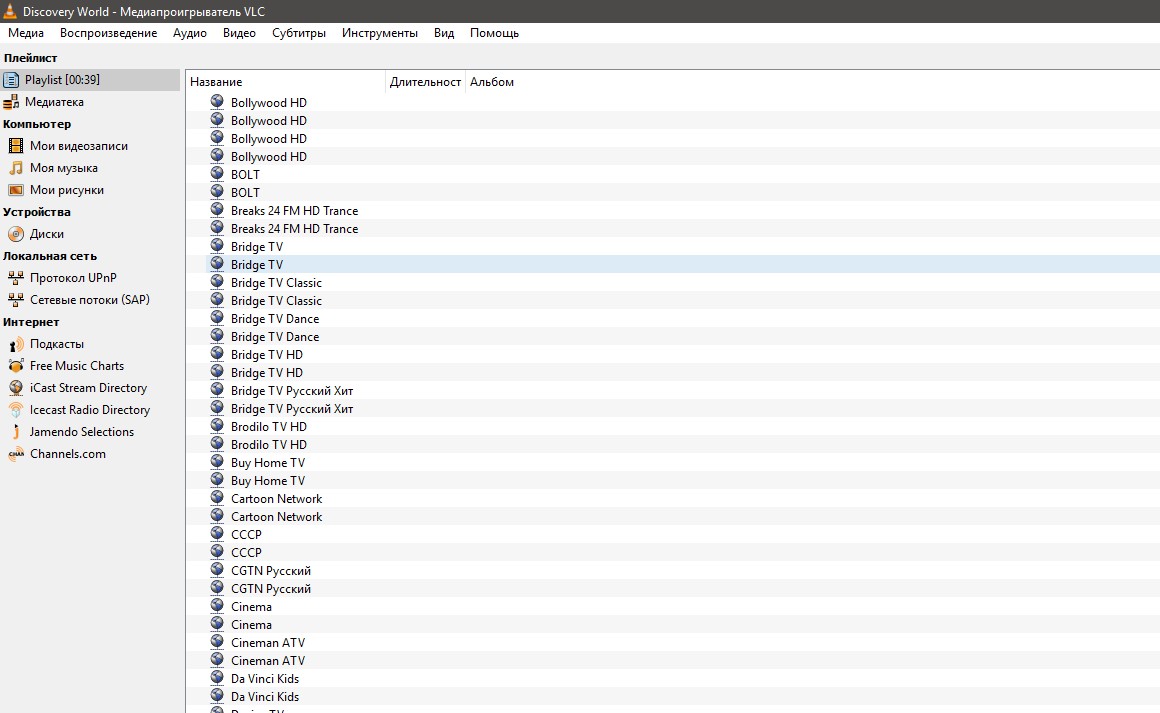Select the Моя музыка note icon
1160x713 pixels.
click(16, 168)
